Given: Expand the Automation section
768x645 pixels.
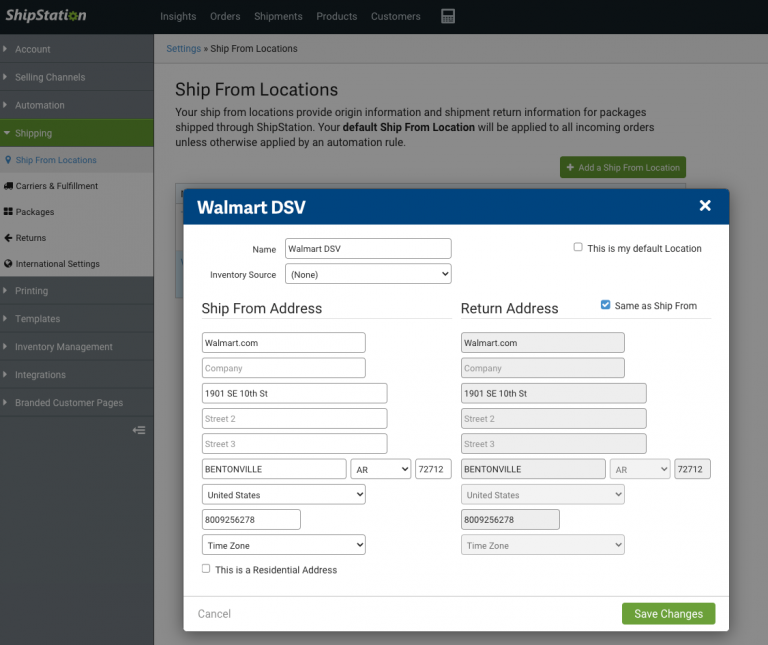Looking at the screenshot, I should point(76,105).
